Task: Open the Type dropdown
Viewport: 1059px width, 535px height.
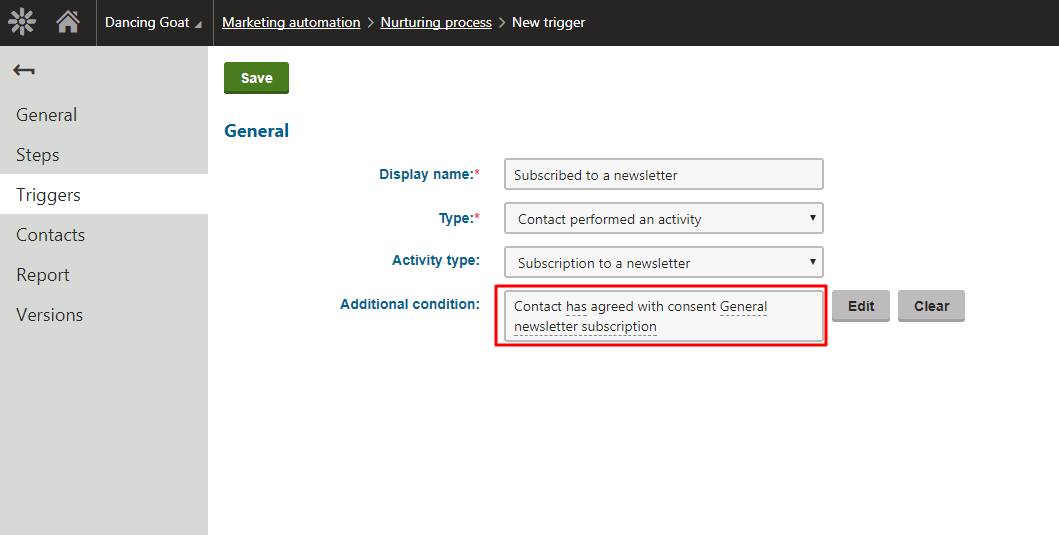Action: [664, 218]
